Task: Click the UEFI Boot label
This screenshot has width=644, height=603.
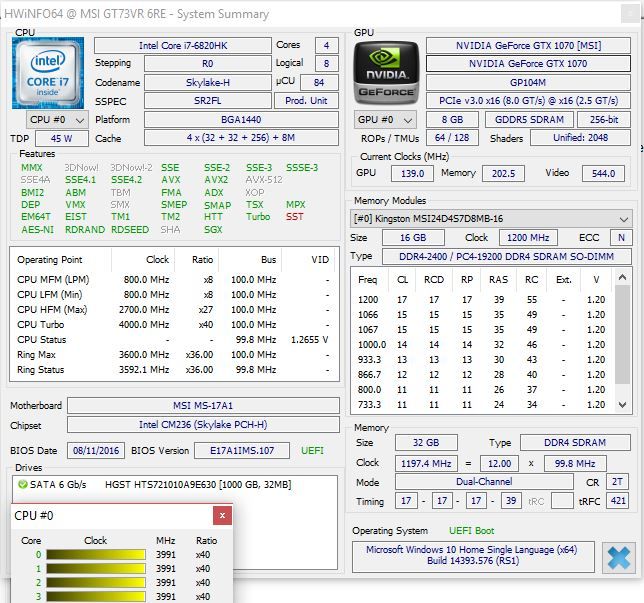Action: point(471,531)
